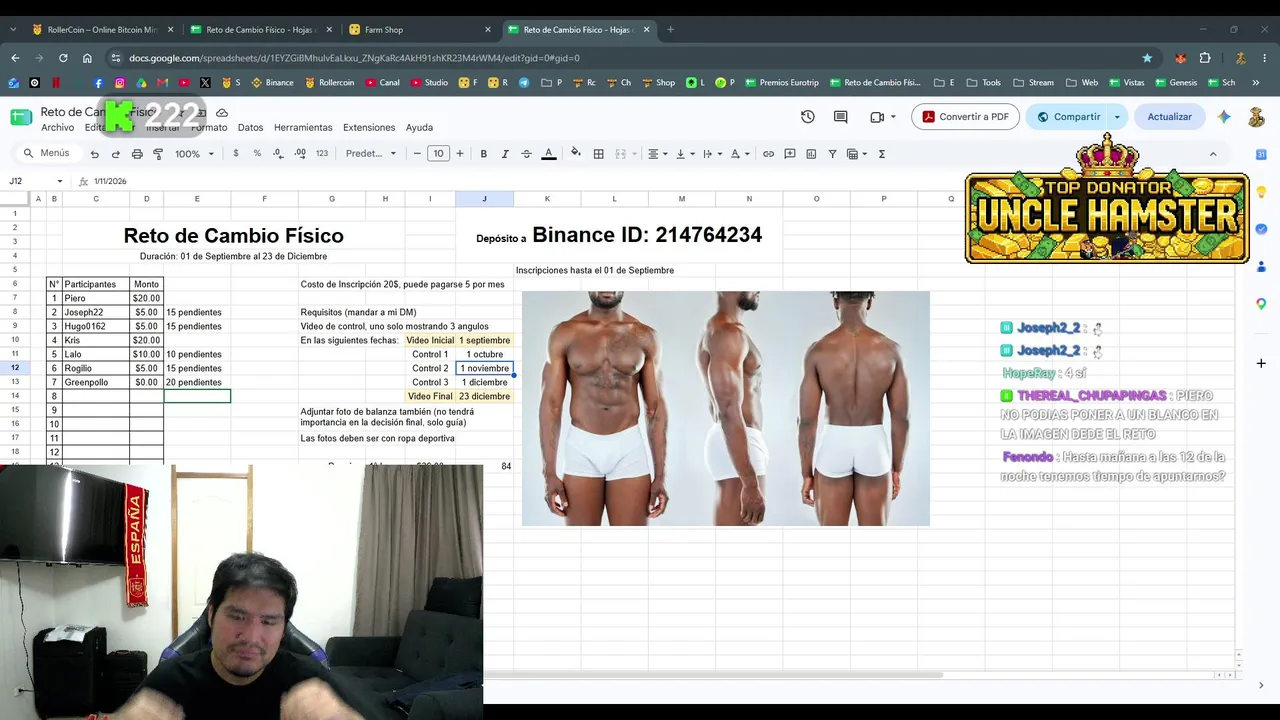Screen dimensions: 1280x720
Task: Insert a link with the chain icon
Action: tap(768, 154)
